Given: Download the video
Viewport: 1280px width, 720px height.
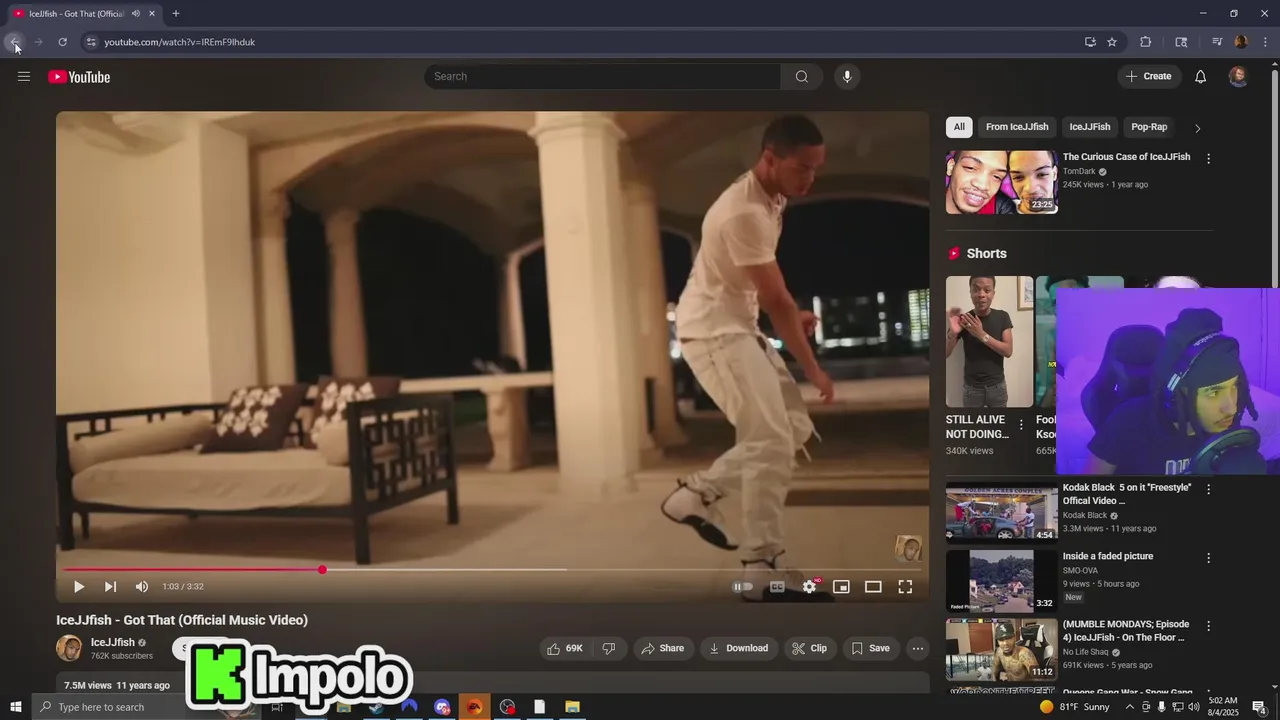Looking at the screenshot, I should [739, 649].
